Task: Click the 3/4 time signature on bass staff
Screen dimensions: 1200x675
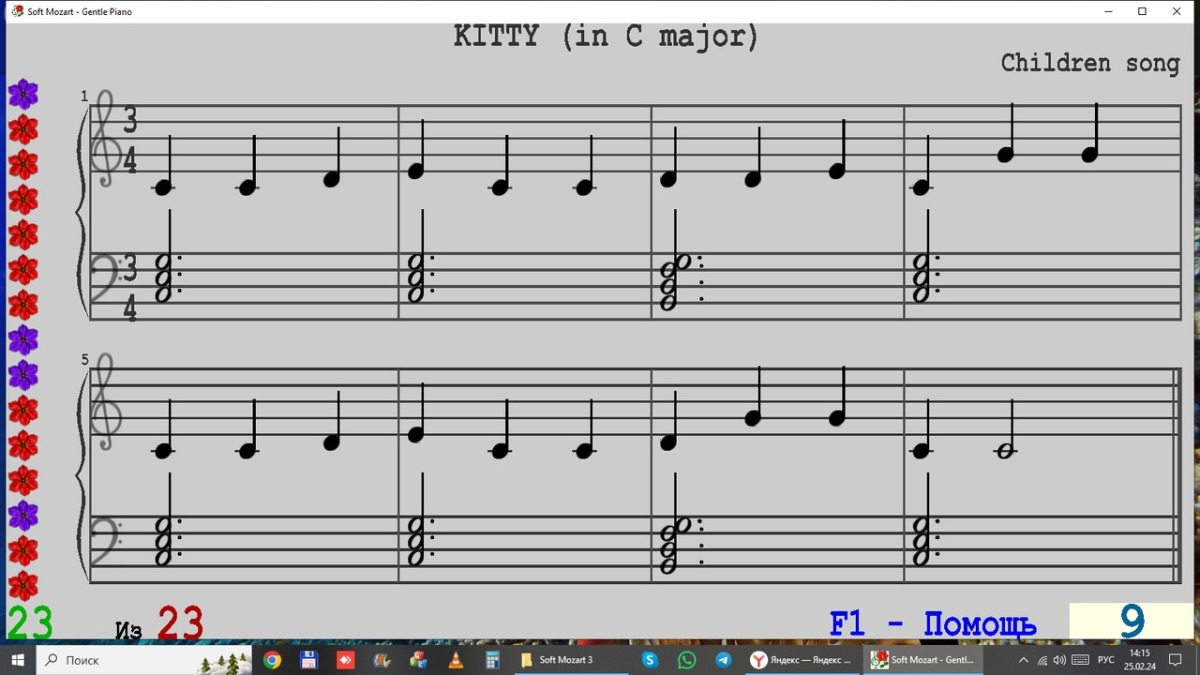Action: tap(130, 287)
